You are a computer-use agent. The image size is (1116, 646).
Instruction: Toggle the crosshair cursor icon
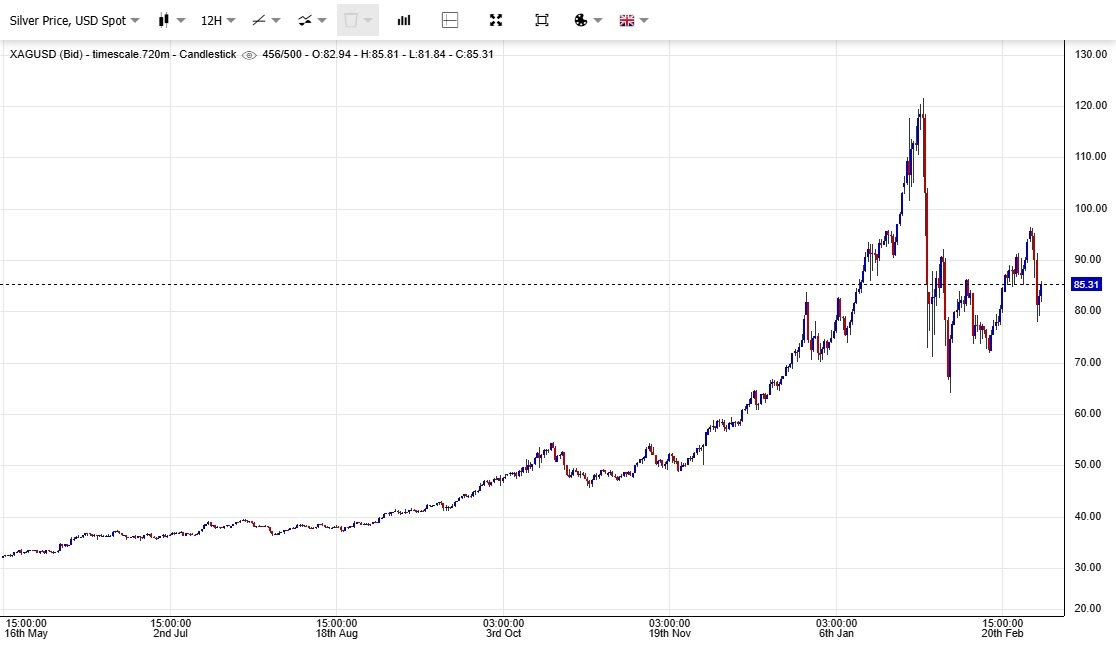450,21
